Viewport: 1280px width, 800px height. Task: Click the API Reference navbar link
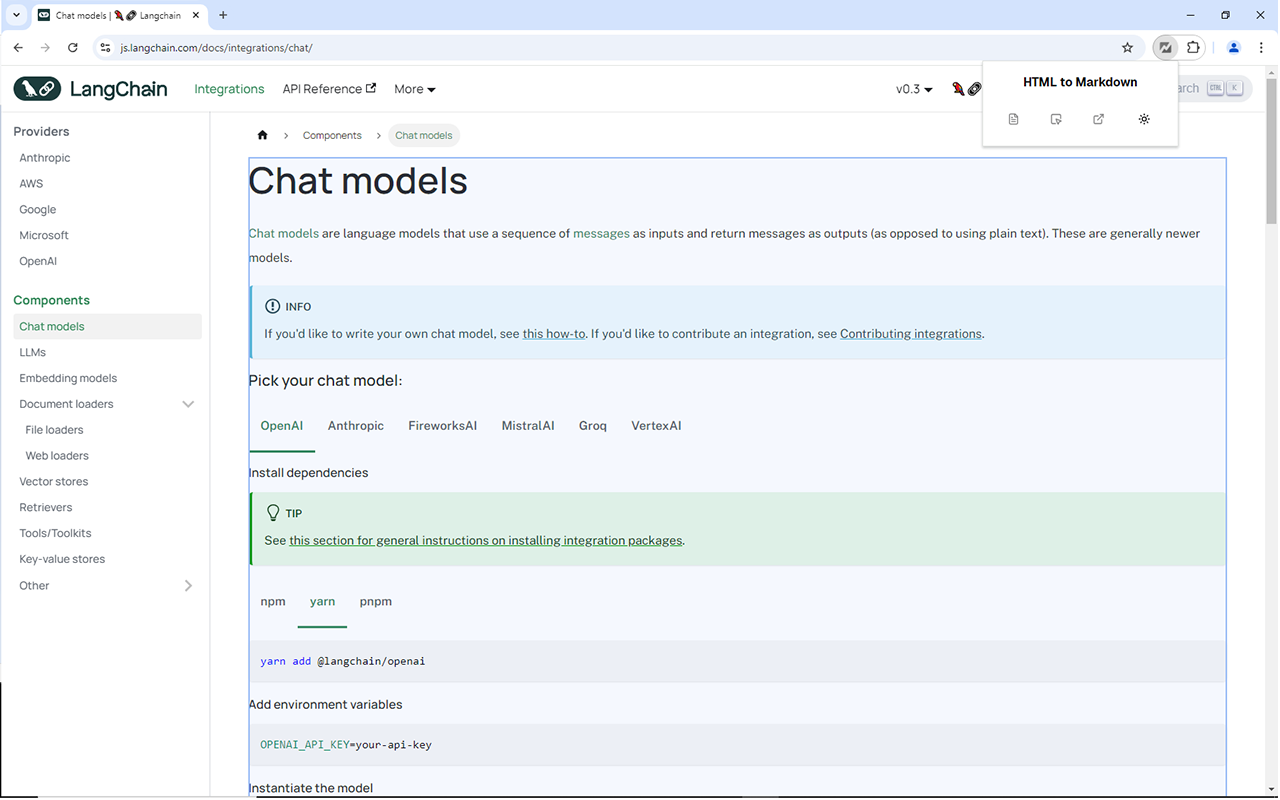click(x=328, y=89)
